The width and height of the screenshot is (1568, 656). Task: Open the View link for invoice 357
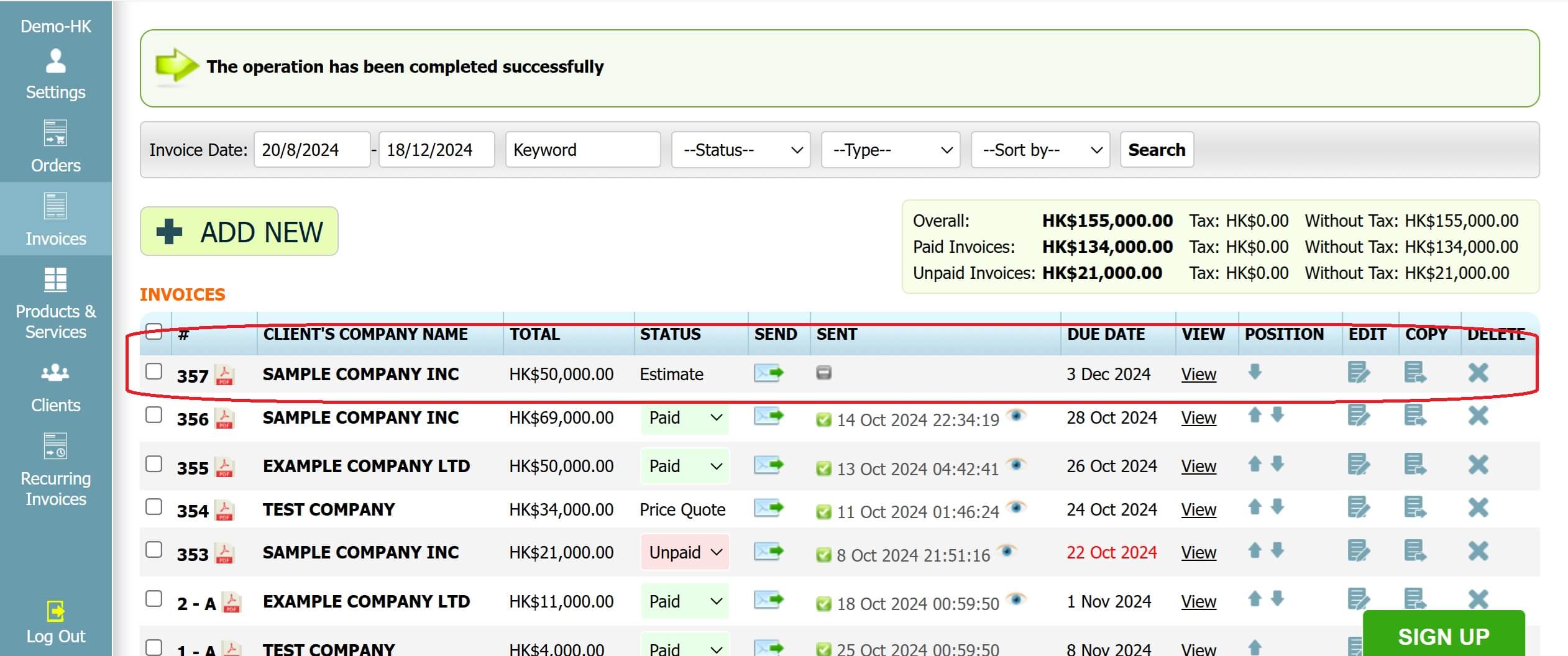click(x=1198, y=375)
